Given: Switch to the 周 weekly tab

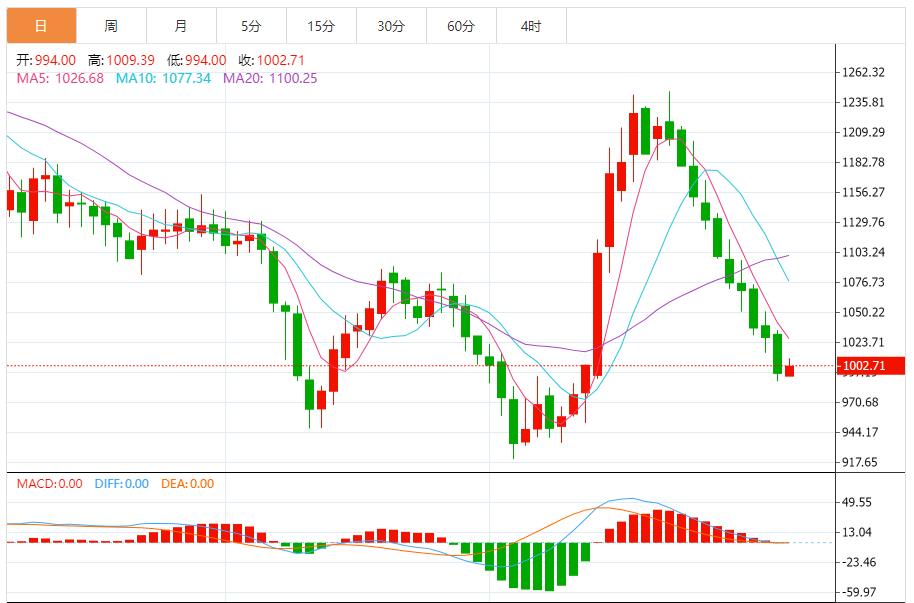Looking at the screenshot, I should (111, 26).
